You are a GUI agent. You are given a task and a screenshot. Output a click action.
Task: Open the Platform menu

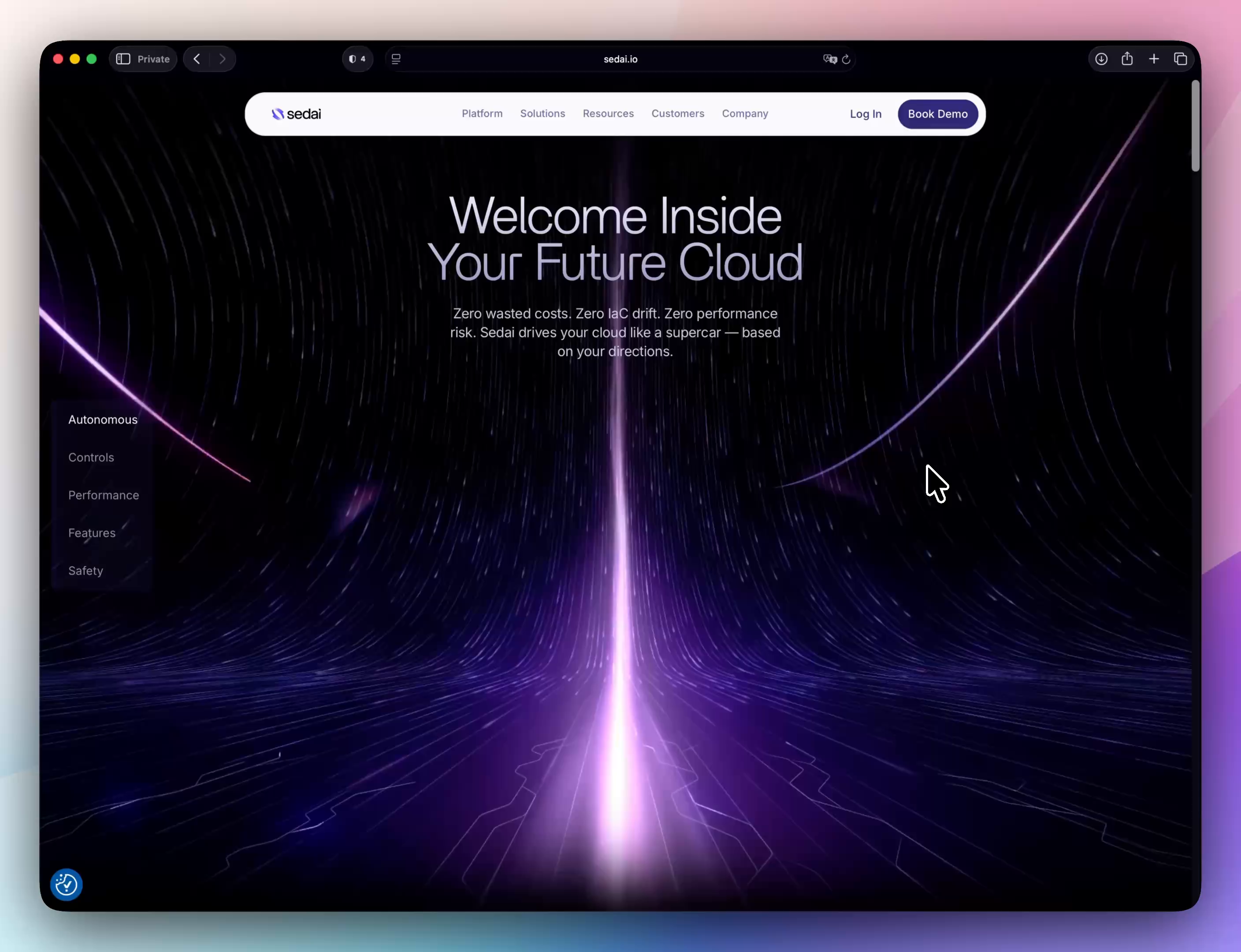pos(482,113)
